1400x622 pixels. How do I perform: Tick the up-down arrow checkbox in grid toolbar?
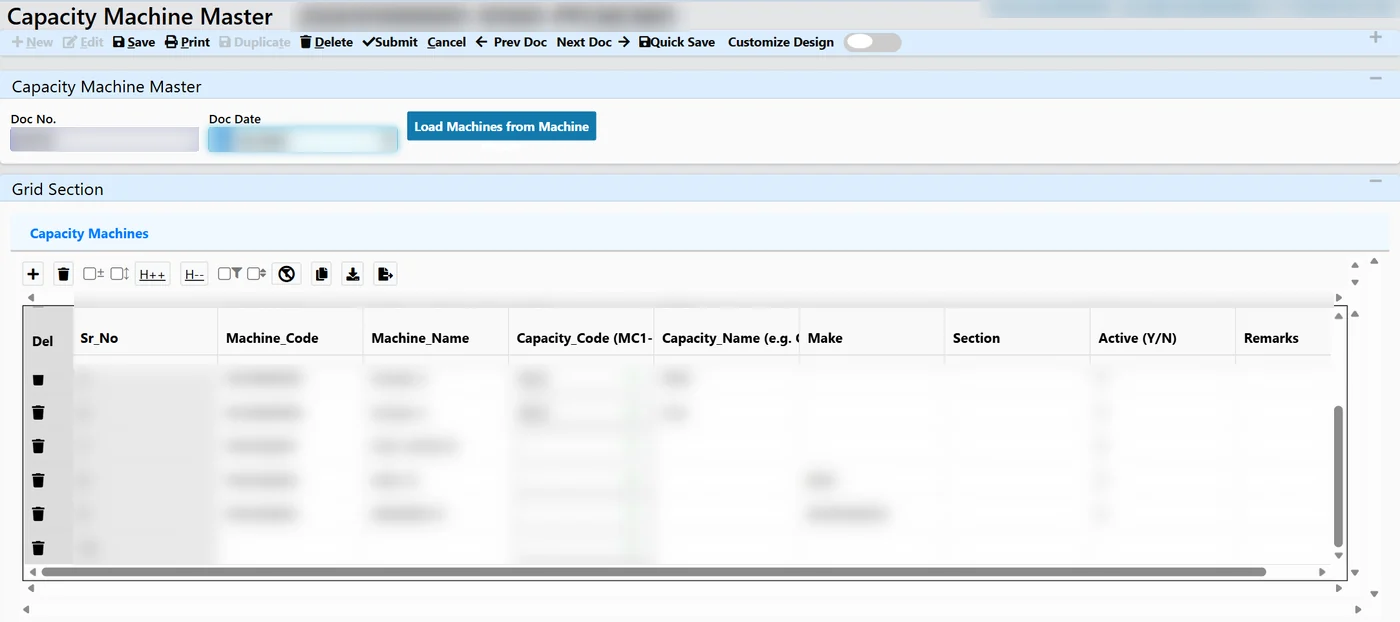119,273
